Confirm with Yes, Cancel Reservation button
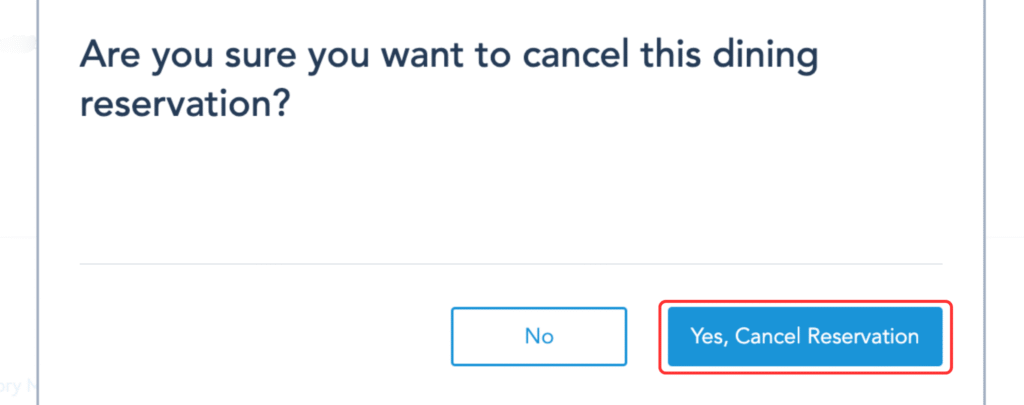The image size is (1024, 405). [x=805, y=336]
